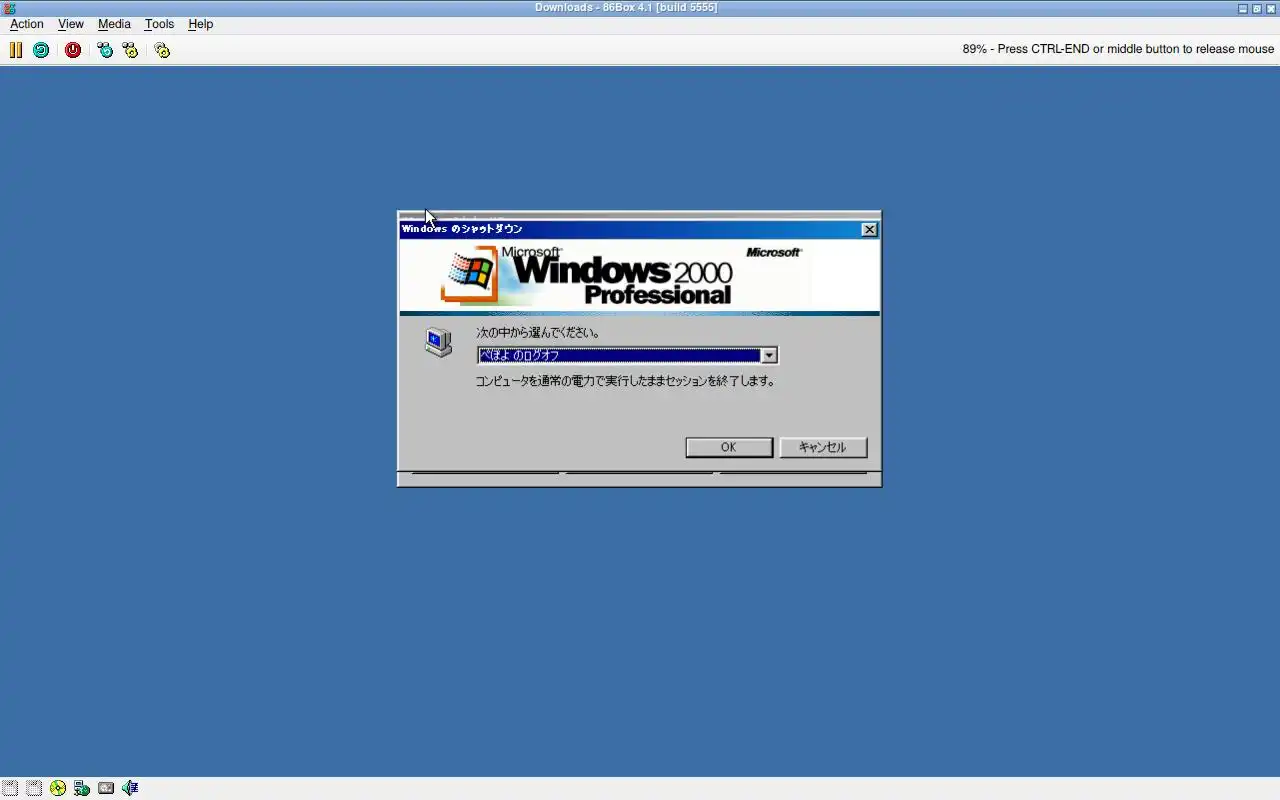Send Ctrl+Alt+Del via the teal keys icon
This screenshot has width=1280, height=800.
tap(105, 49)
